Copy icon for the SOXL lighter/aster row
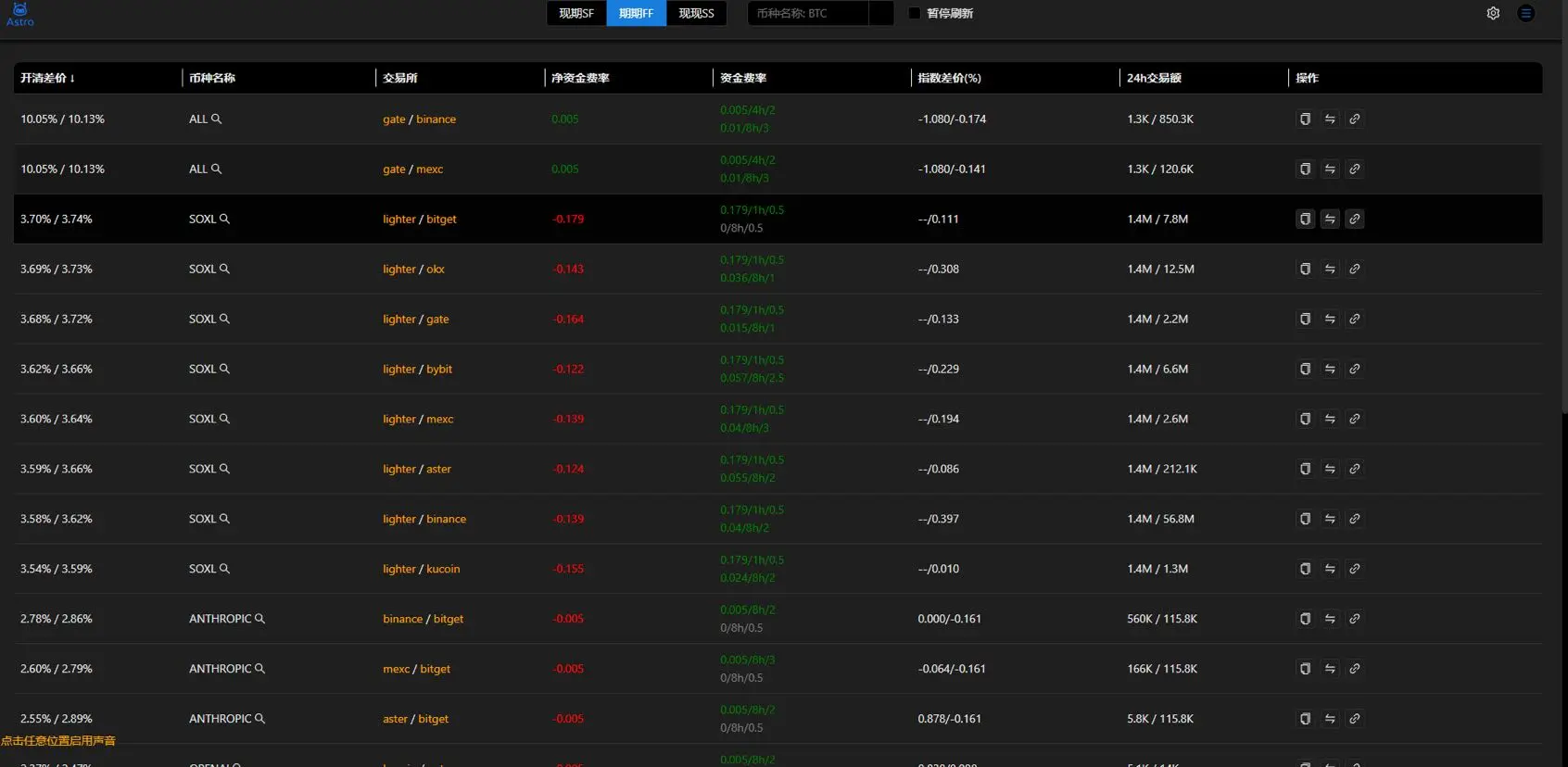Screen dimensions: 1568x767 (x=1305, y=469)
